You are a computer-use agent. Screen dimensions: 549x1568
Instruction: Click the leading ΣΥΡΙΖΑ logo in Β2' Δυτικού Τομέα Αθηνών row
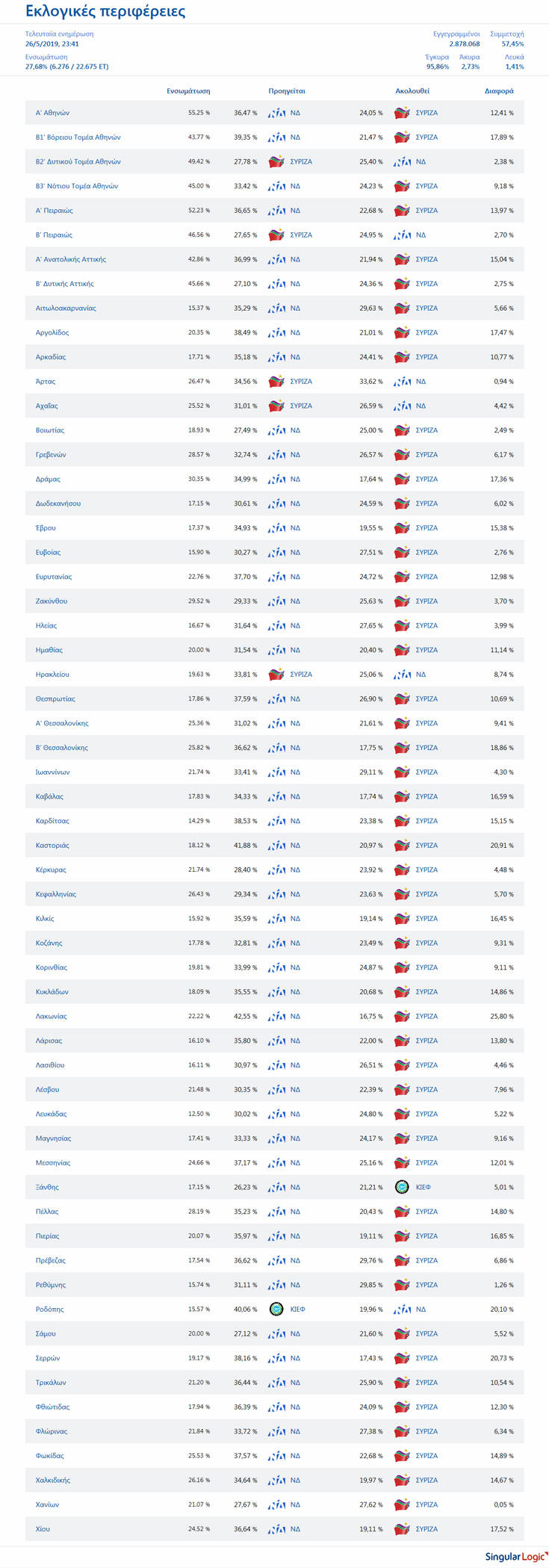pos(276,161)
